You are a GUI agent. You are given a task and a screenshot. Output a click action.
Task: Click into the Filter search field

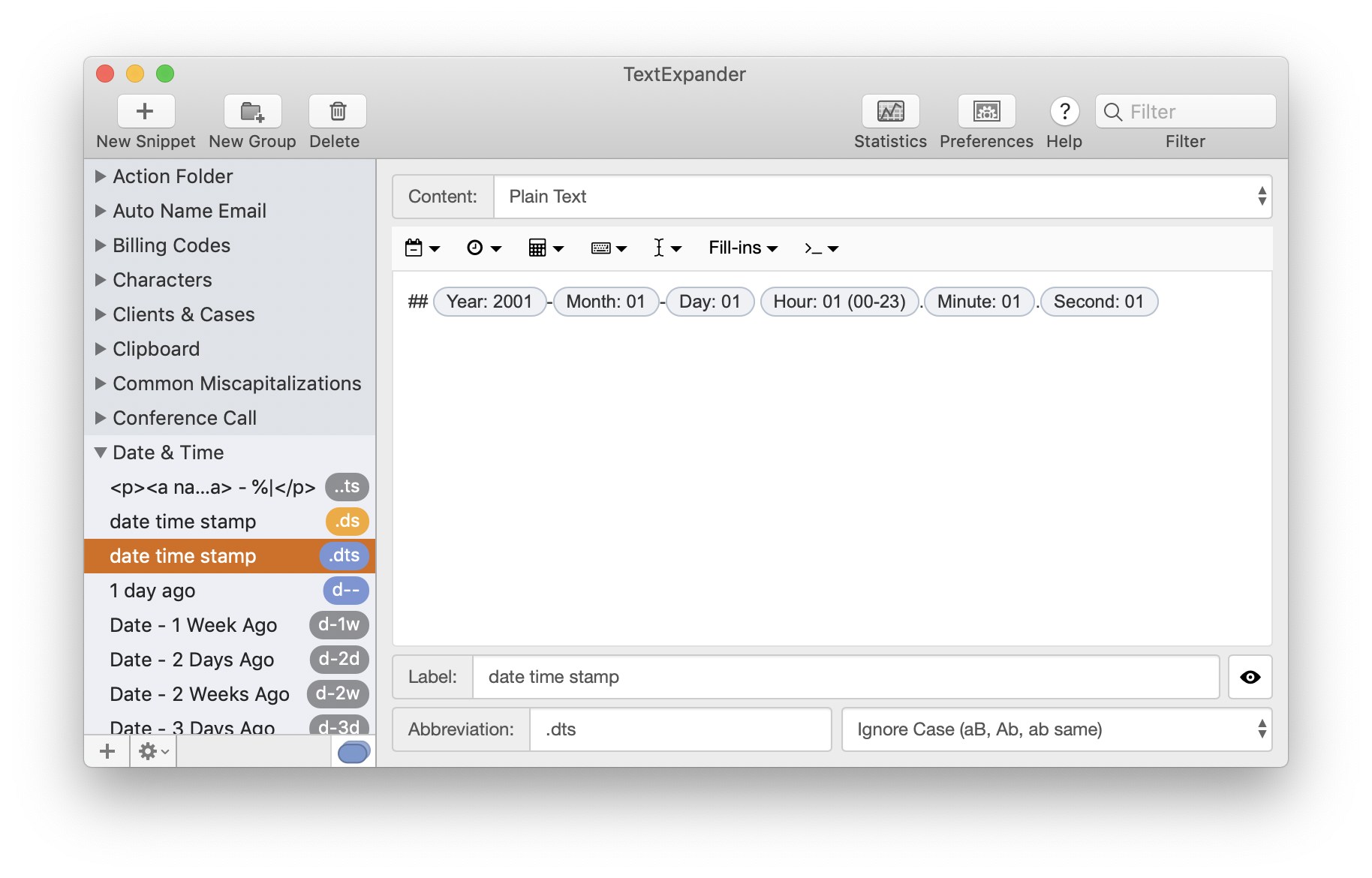click(x=1185, y=112)
